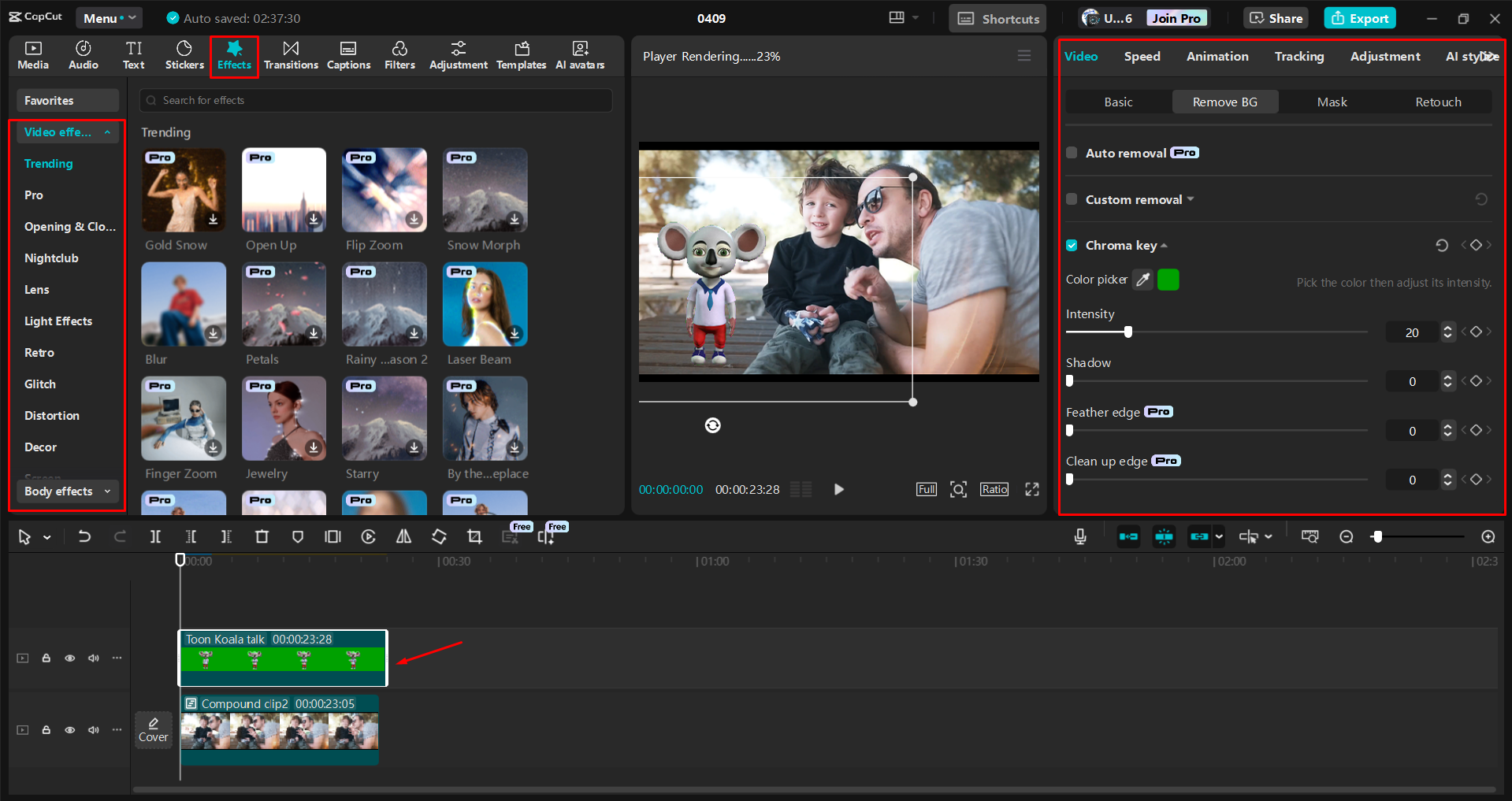1512x801 pixels.
Task: Expand the Body effects section
Action: pyautogui.click(x=67, y=491)
